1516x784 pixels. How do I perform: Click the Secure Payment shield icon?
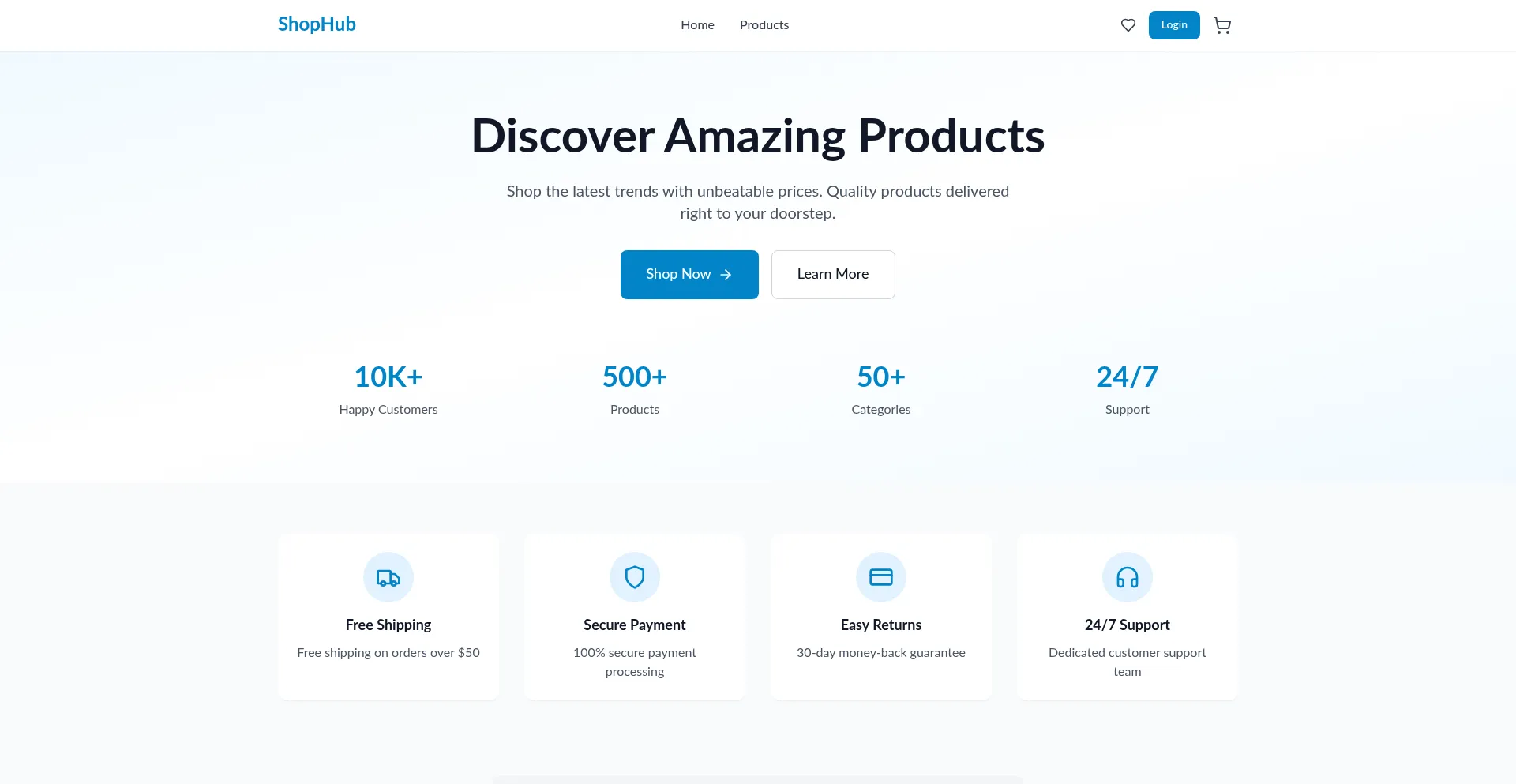[x=635, y=577]
